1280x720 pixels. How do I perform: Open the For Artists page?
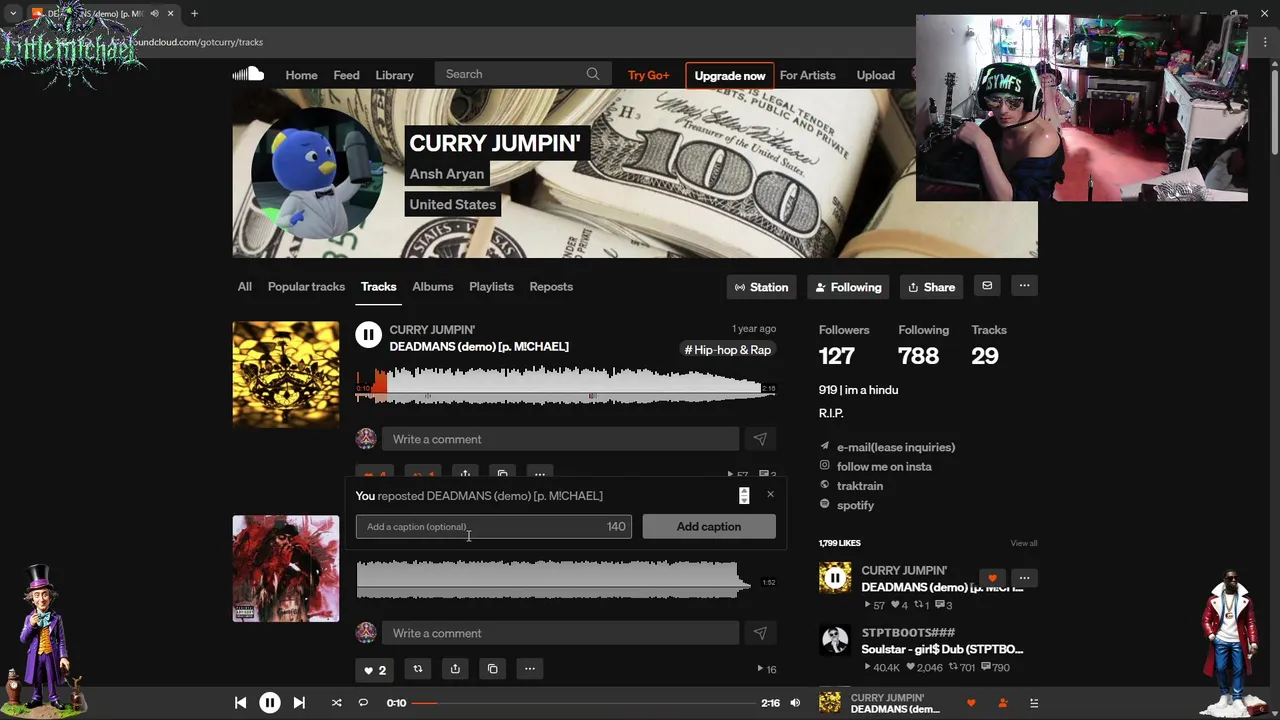pos(807,75)
